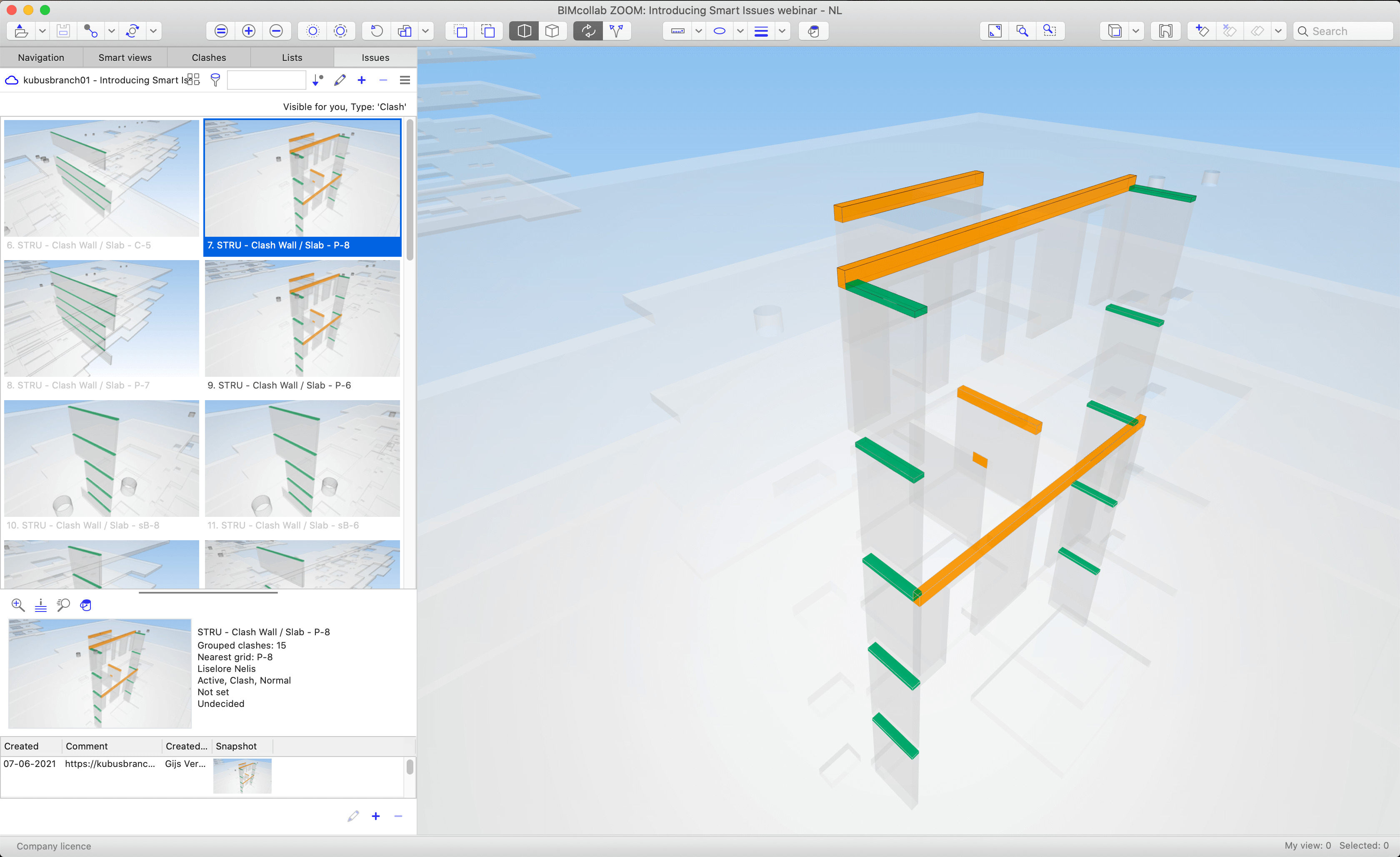
Task: Click zoom-to-issue magnifier in detail panel
Action: (17, 605)
